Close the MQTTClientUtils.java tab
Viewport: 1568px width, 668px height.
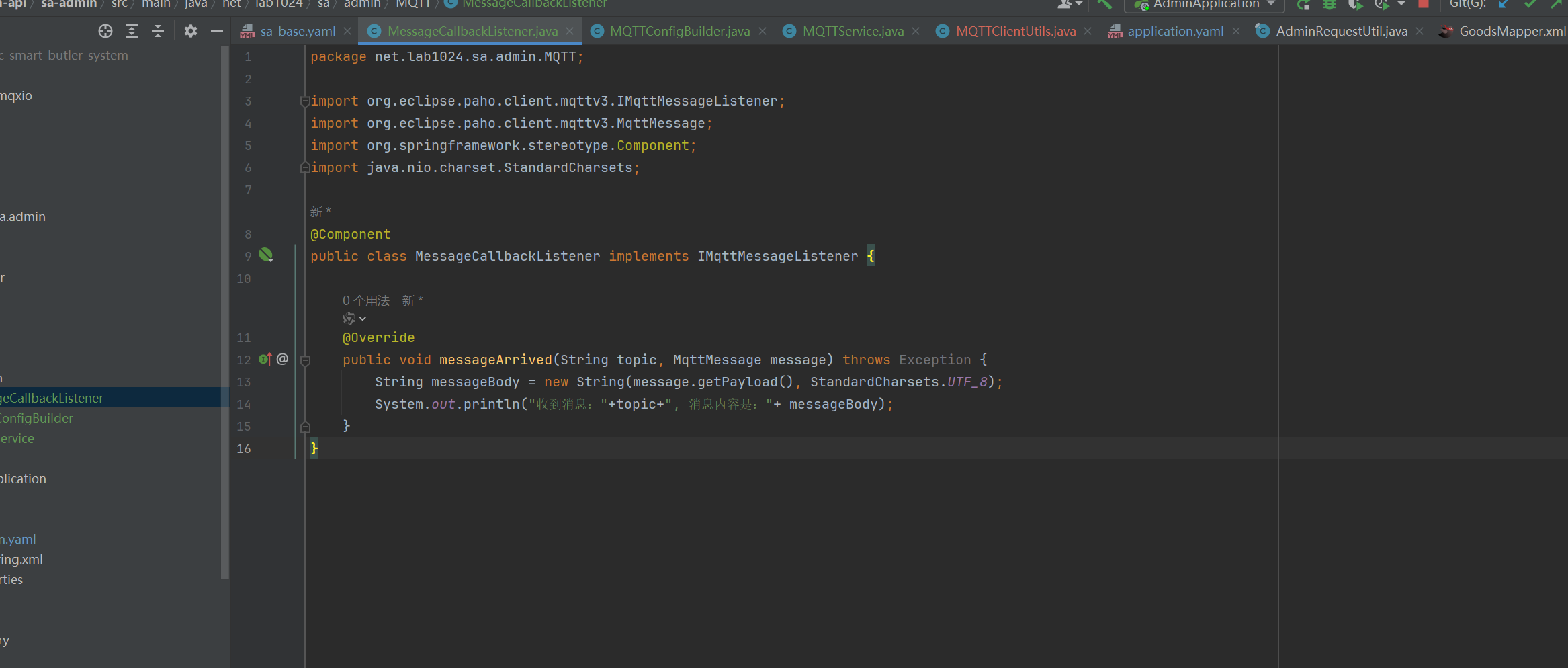[x=1088, y=31]
